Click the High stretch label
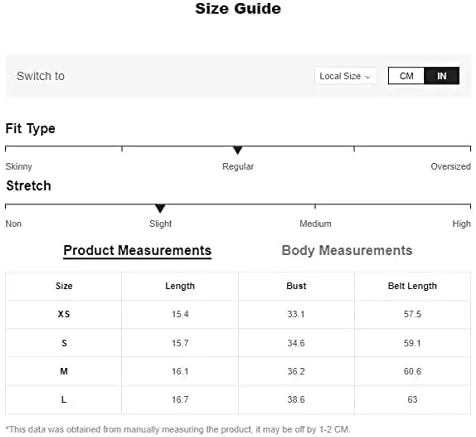 461,224
